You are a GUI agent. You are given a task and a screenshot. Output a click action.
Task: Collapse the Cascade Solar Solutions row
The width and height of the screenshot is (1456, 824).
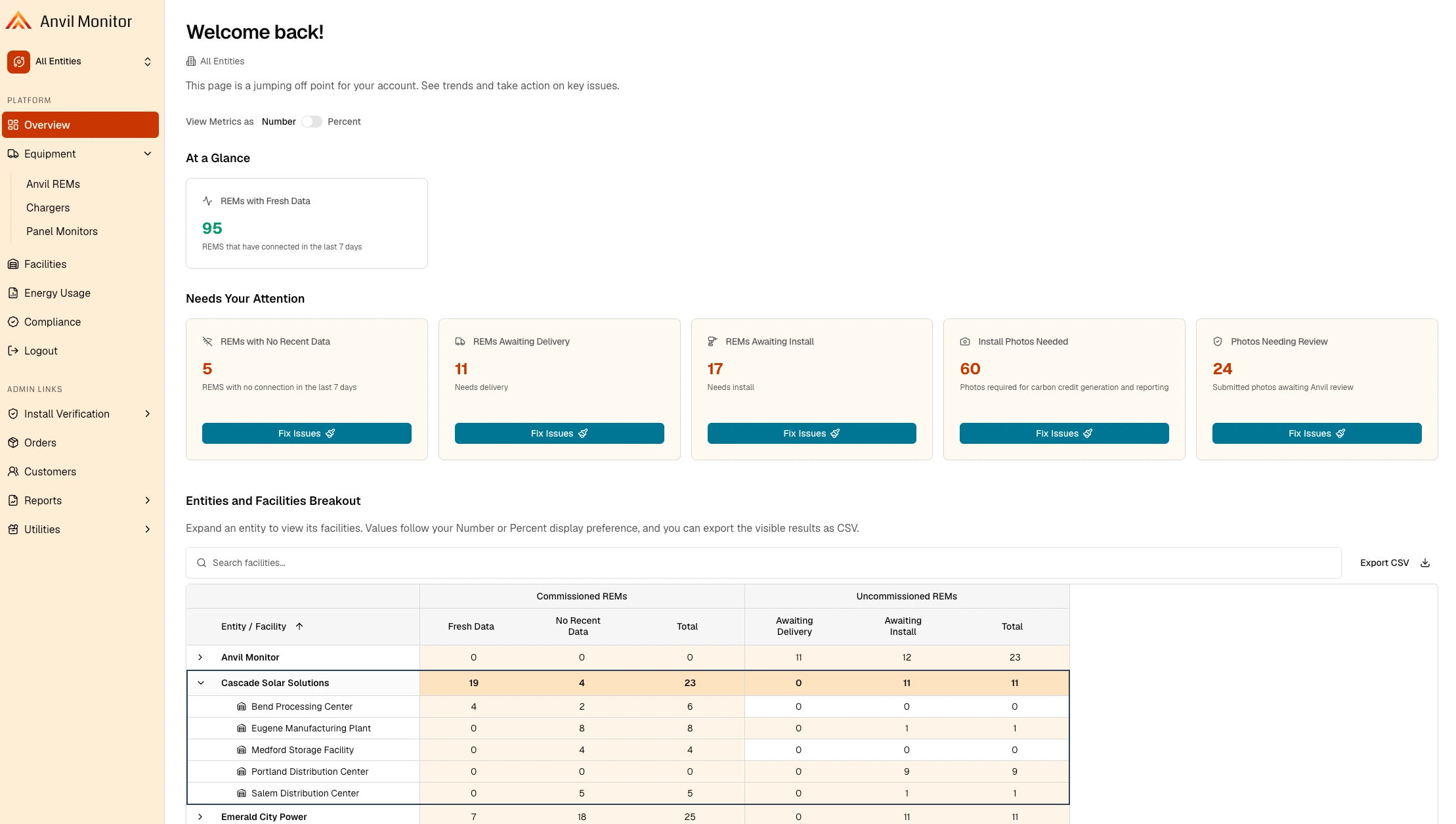[201, 683]
